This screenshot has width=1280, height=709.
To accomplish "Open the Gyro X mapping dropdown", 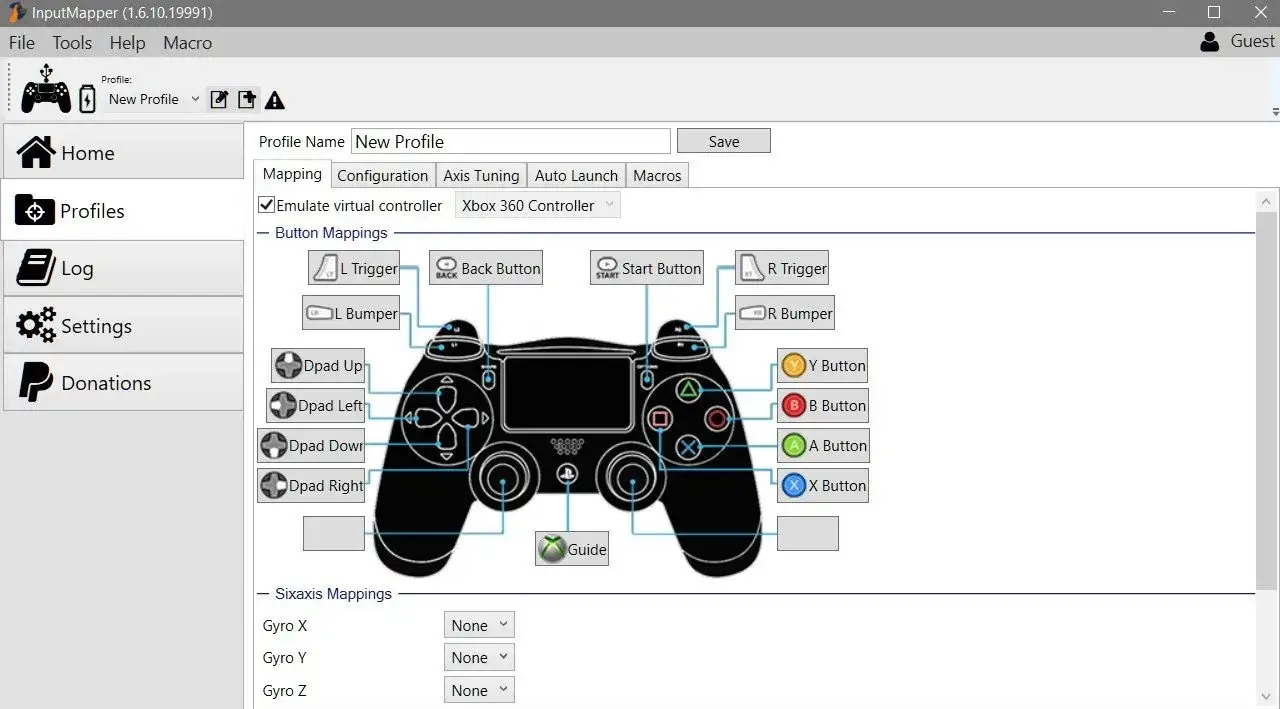I will pos(478,624).
